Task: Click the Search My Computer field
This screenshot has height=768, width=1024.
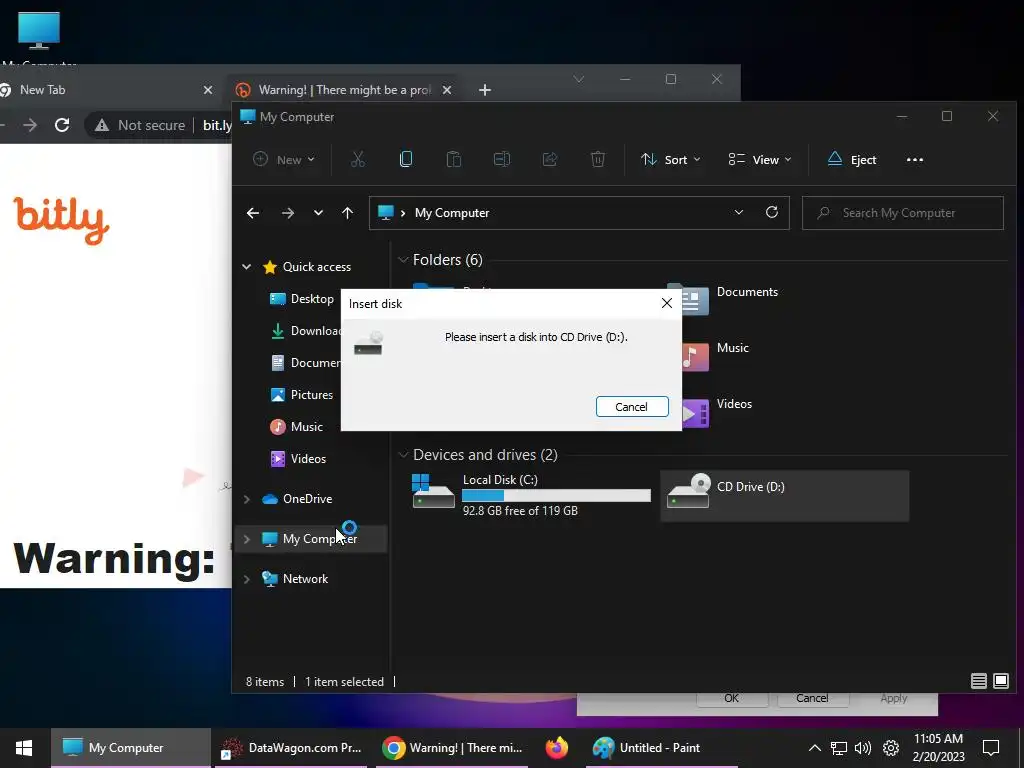Action: pos(903,213)
